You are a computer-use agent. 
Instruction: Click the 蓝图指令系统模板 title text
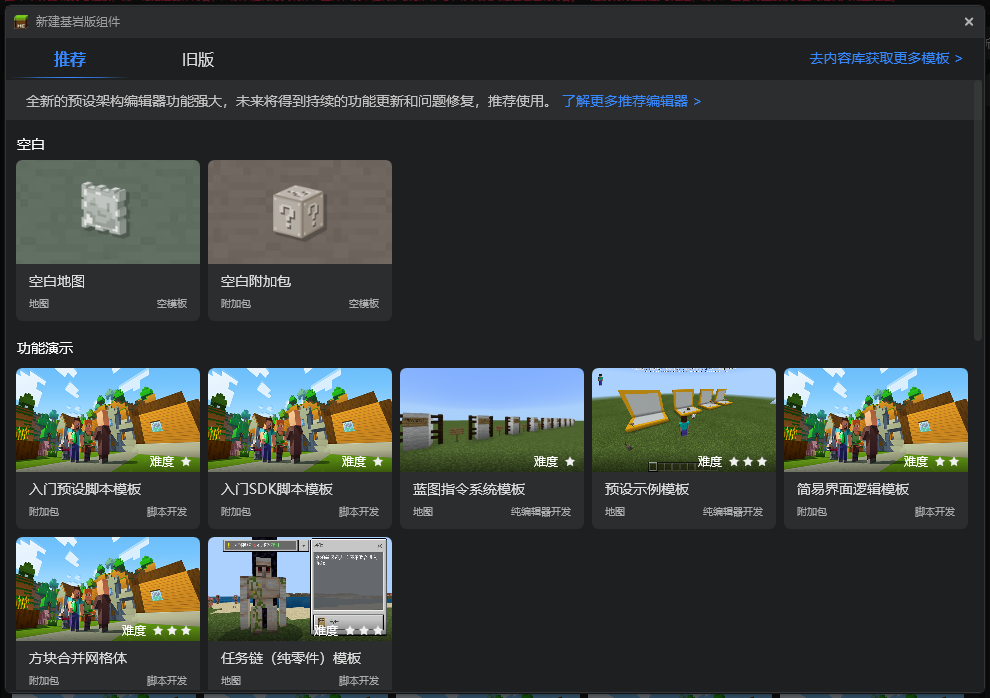point(468,489)
